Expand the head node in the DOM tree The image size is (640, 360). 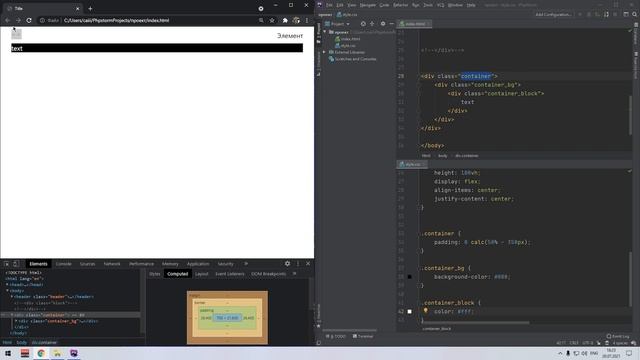tap(7, 284)
